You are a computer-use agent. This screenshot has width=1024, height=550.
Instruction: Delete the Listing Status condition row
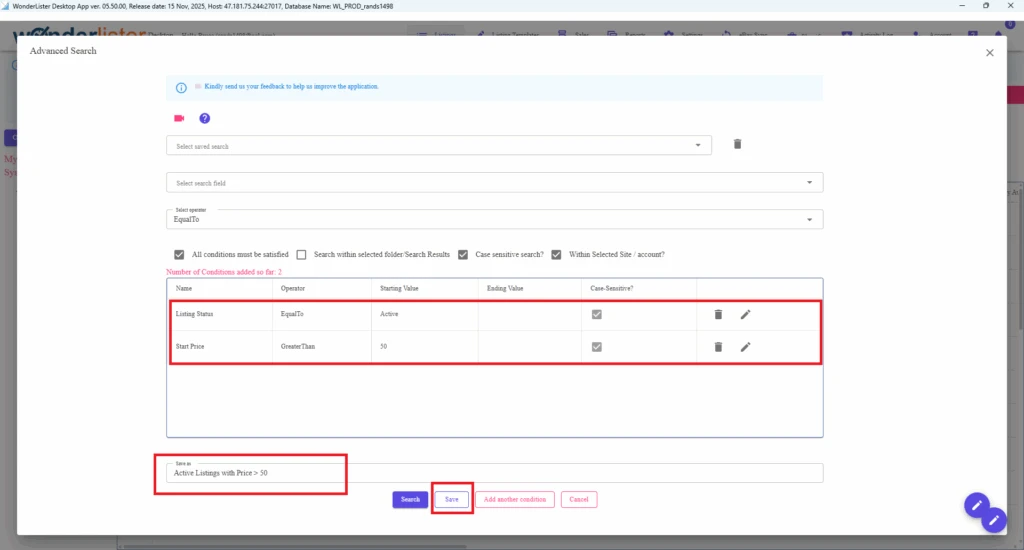(x=718, y=314)
